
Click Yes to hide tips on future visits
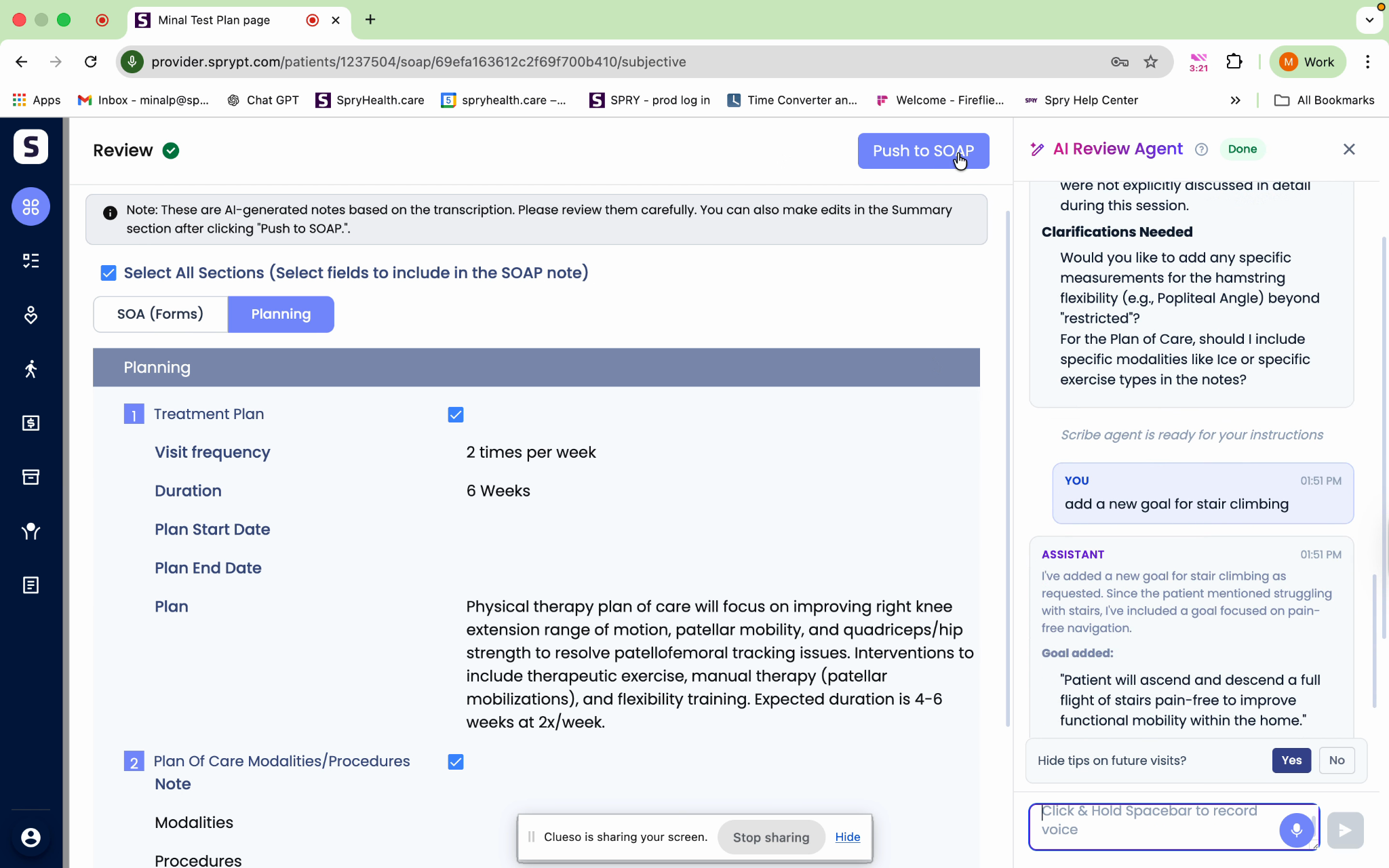1291,760
